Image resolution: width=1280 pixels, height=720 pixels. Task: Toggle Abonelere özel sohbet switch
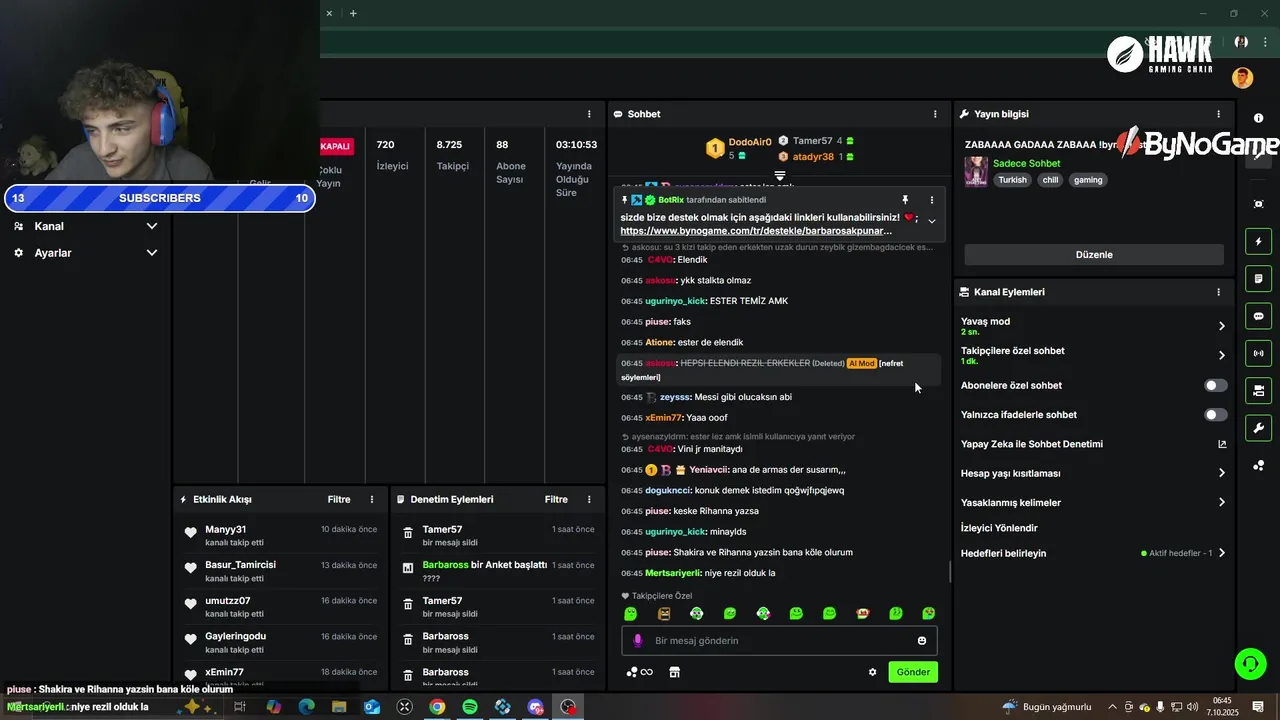tap(1215, 385)
